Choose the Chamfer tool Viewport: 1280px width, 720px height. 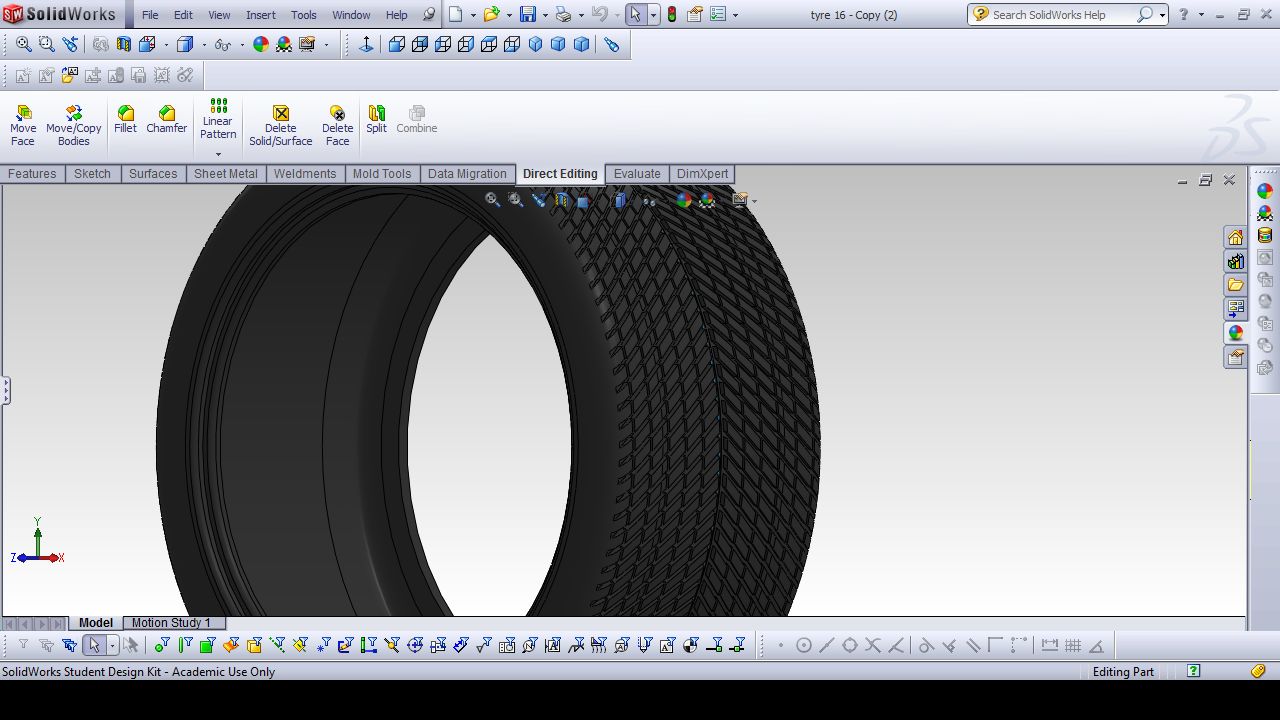coord(167,120)
